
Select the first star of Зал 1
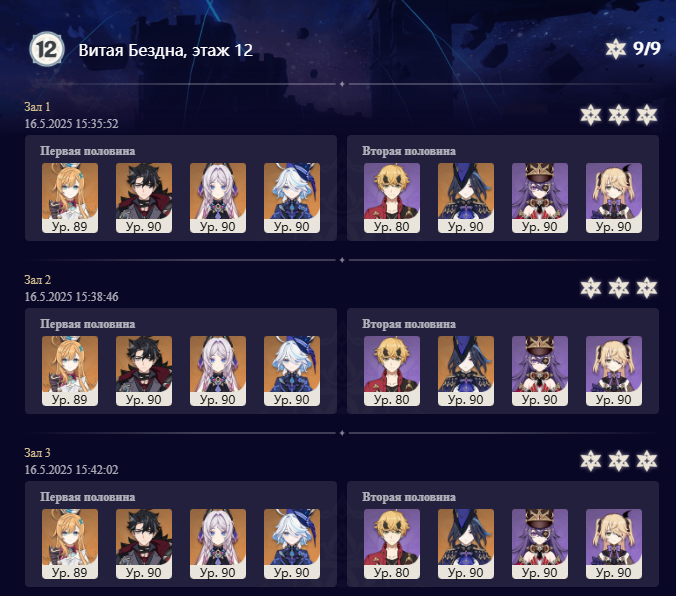tap(590, 115)
